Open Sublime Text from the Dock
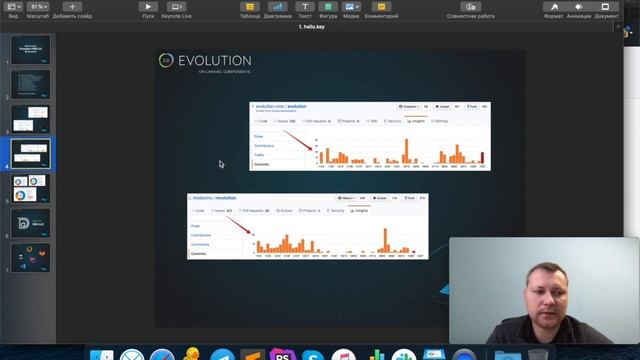Screen dimensions: 640x360 click(x=253, y=354)
